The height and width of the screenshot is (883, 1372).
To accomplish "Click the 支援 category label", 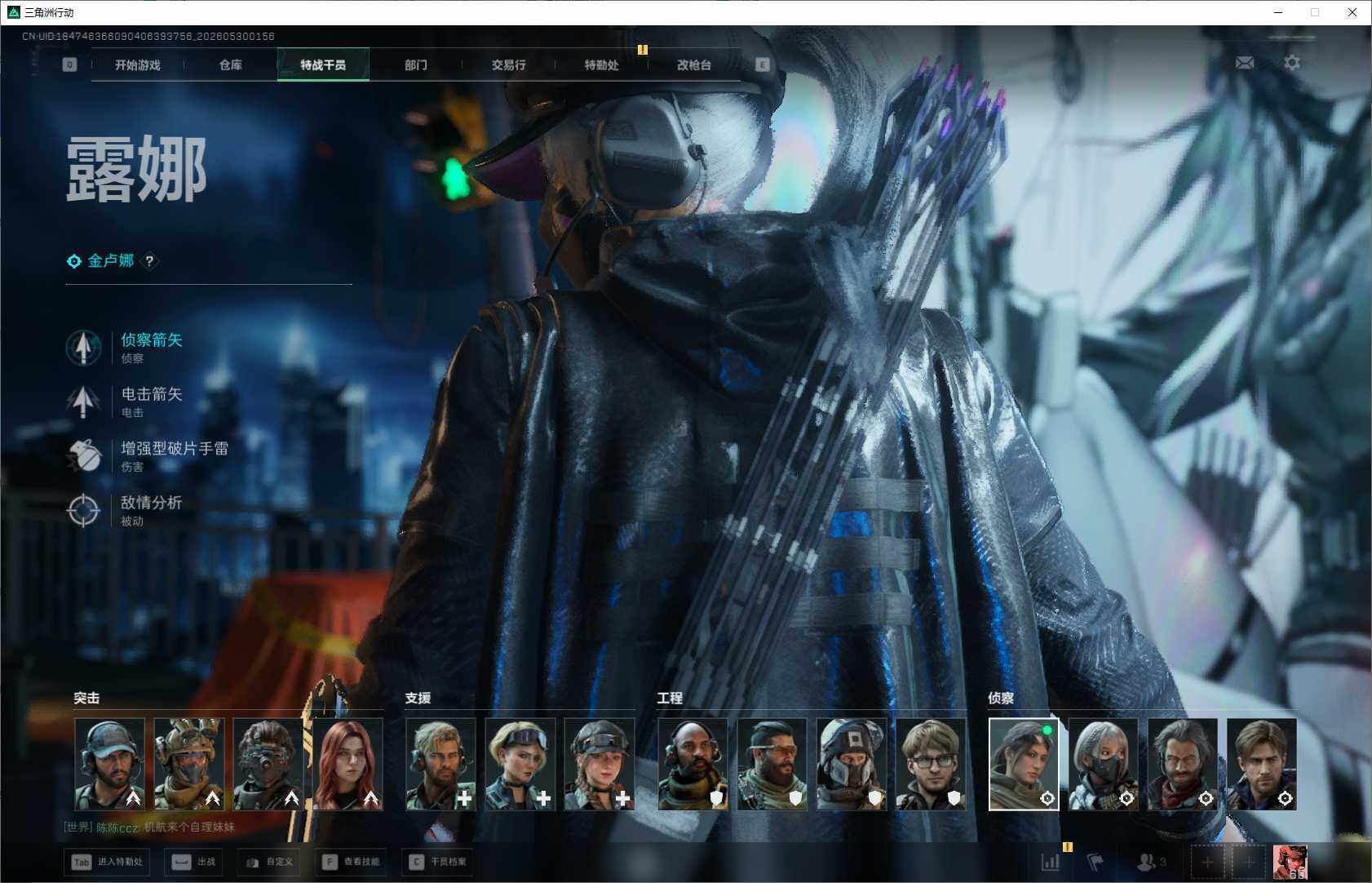I will point(418,699).
